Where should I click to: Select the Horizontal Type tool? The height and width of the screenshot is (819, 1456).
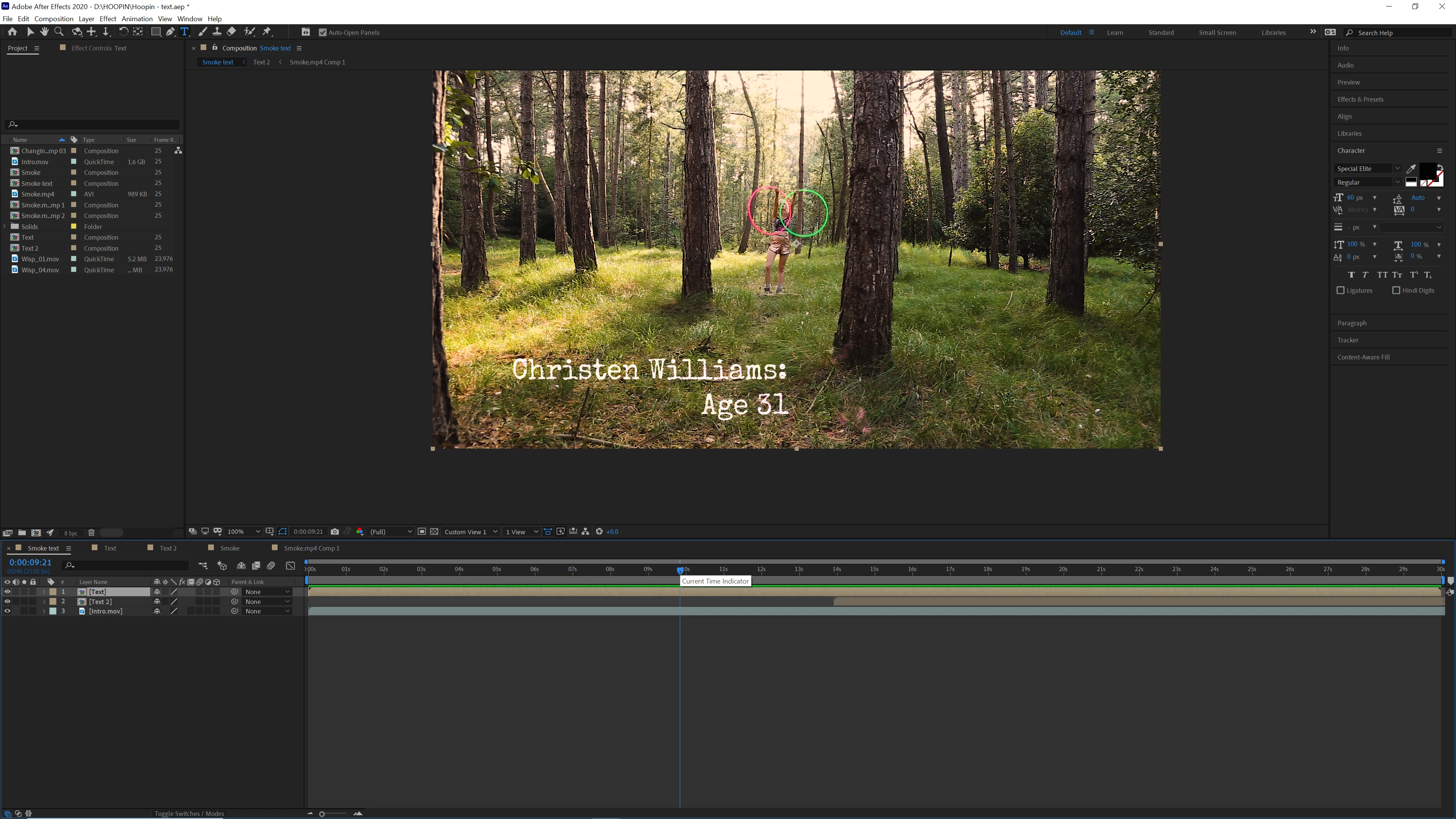point(184,32)
